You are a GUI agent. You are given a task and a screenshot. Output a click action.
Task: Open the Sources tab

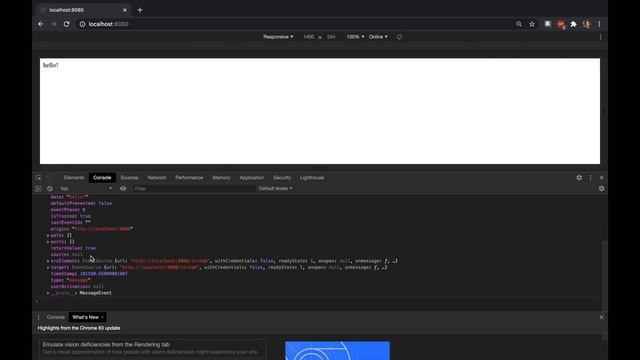point(129,178)
